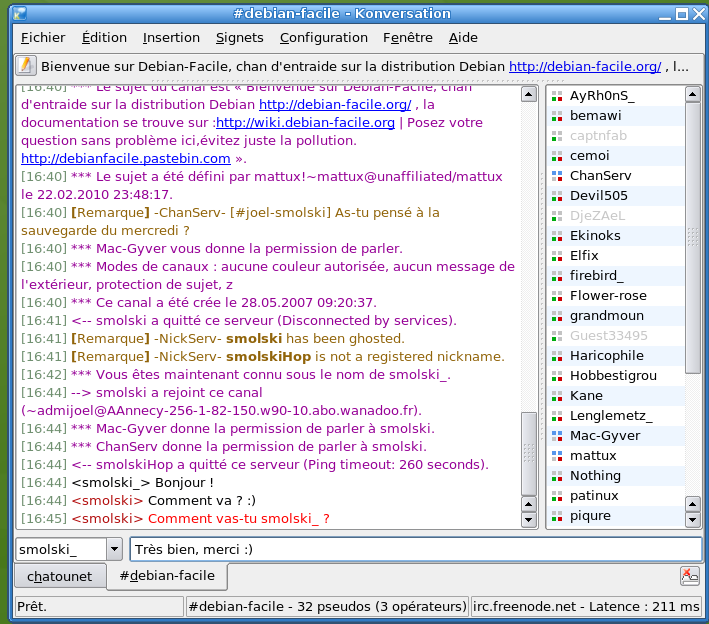Click the message input field
This screenshot has width=709, height=624.
click(x=415, y=549)
